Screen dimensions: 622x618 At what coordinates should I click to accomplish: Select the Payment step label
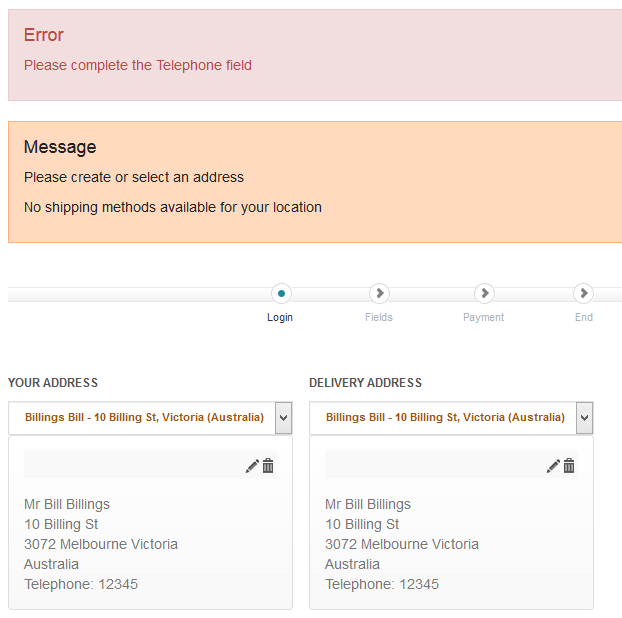[484, 317]
